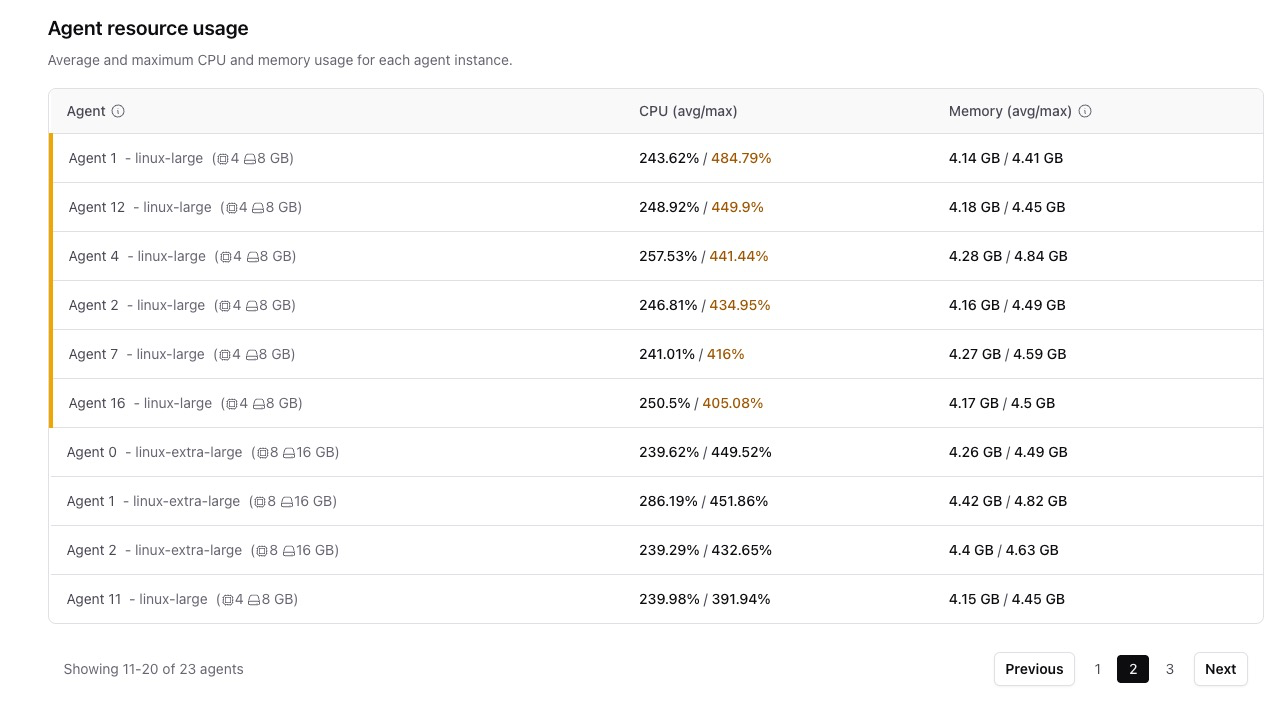The image size is (1285, 708).
Task: Click the CPU chip icon in Agent 0 linux-extra-large row
Action: [x=264, y=452]
